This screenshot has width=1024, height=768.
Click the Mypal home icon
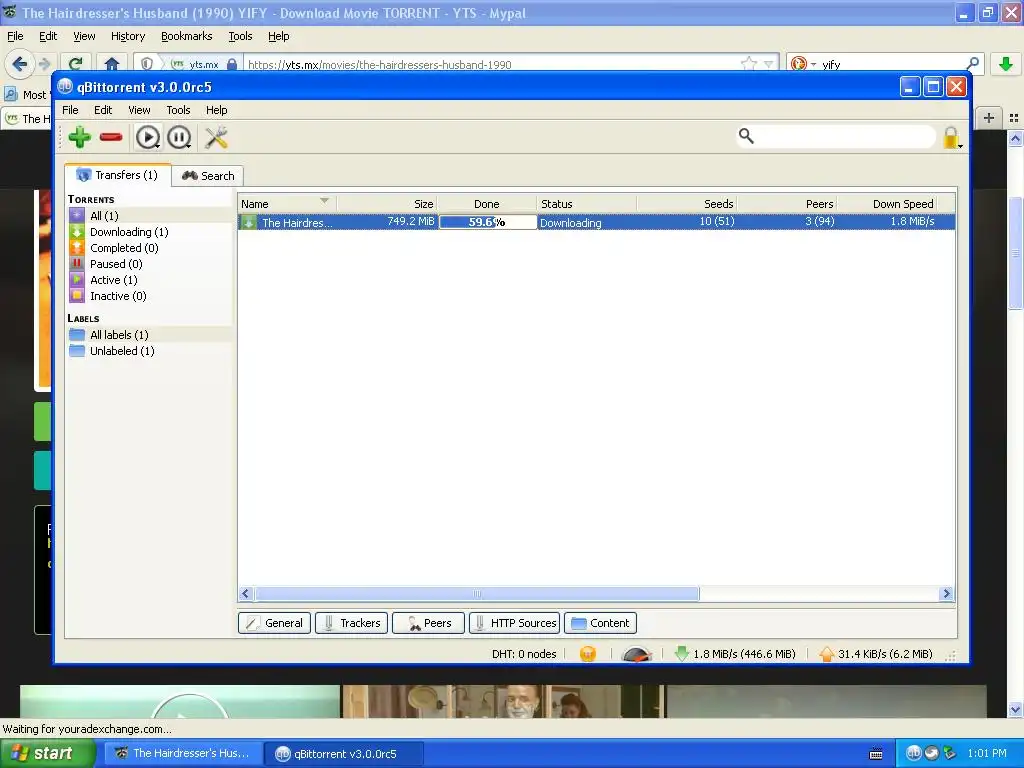coord(112,64)
